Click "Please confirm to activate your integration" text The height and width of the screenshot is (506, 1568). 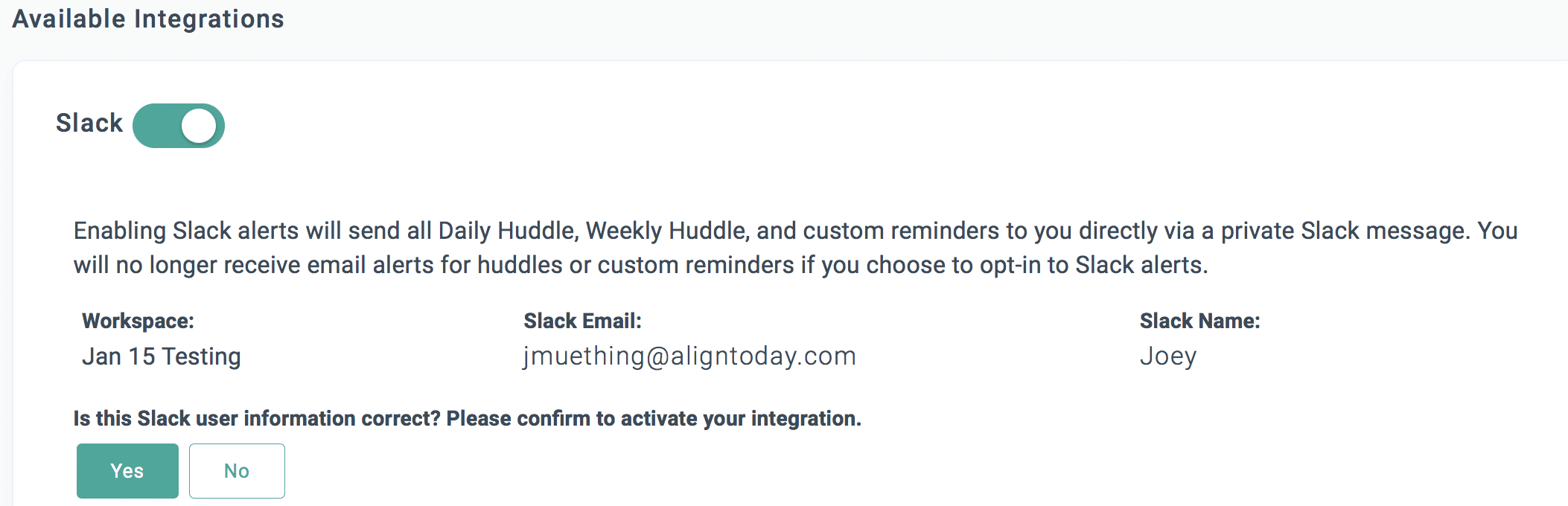[653, 419]
